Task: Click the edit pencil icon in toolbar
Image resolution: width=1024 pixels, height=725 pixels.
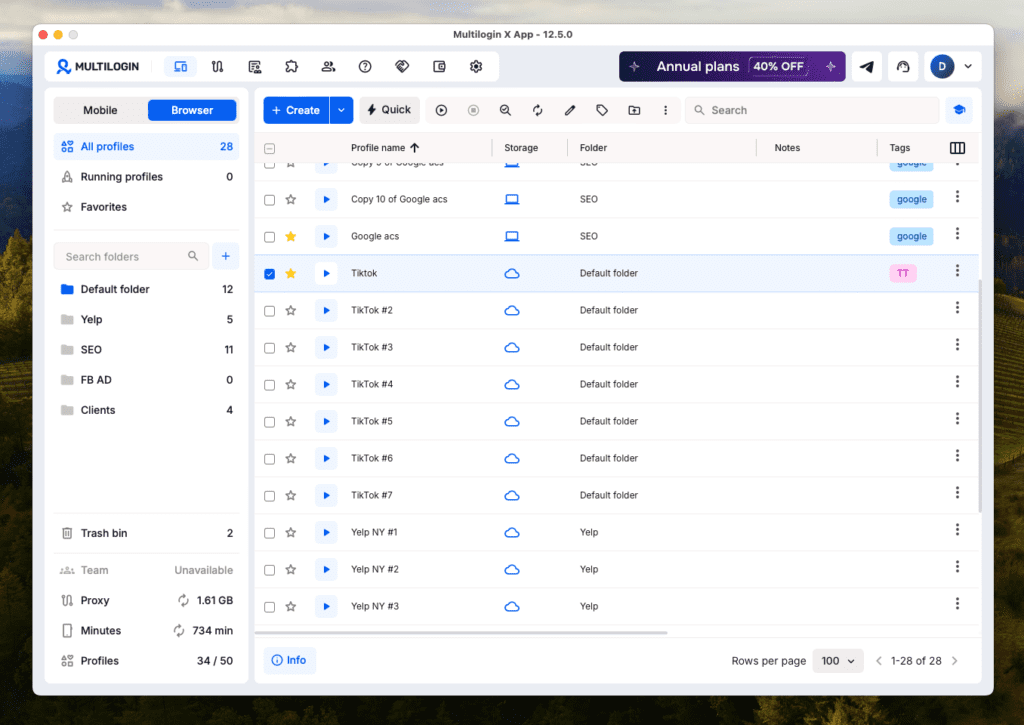Action: (x=569, y=110)
